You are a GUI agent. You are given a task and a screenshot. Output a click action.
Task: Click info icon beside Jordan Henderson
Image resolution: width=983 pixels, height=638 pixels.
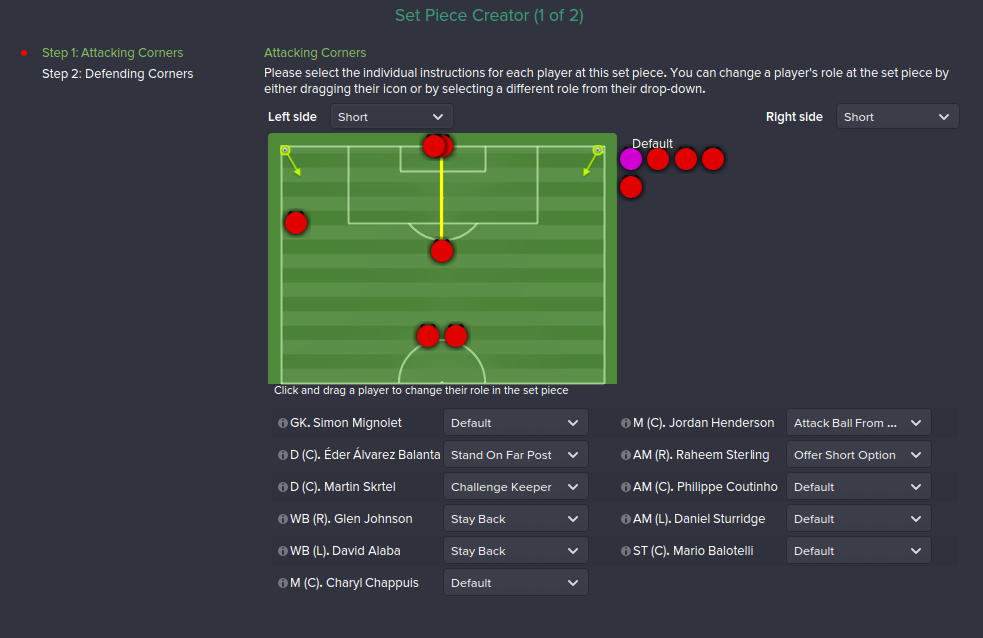626,423
